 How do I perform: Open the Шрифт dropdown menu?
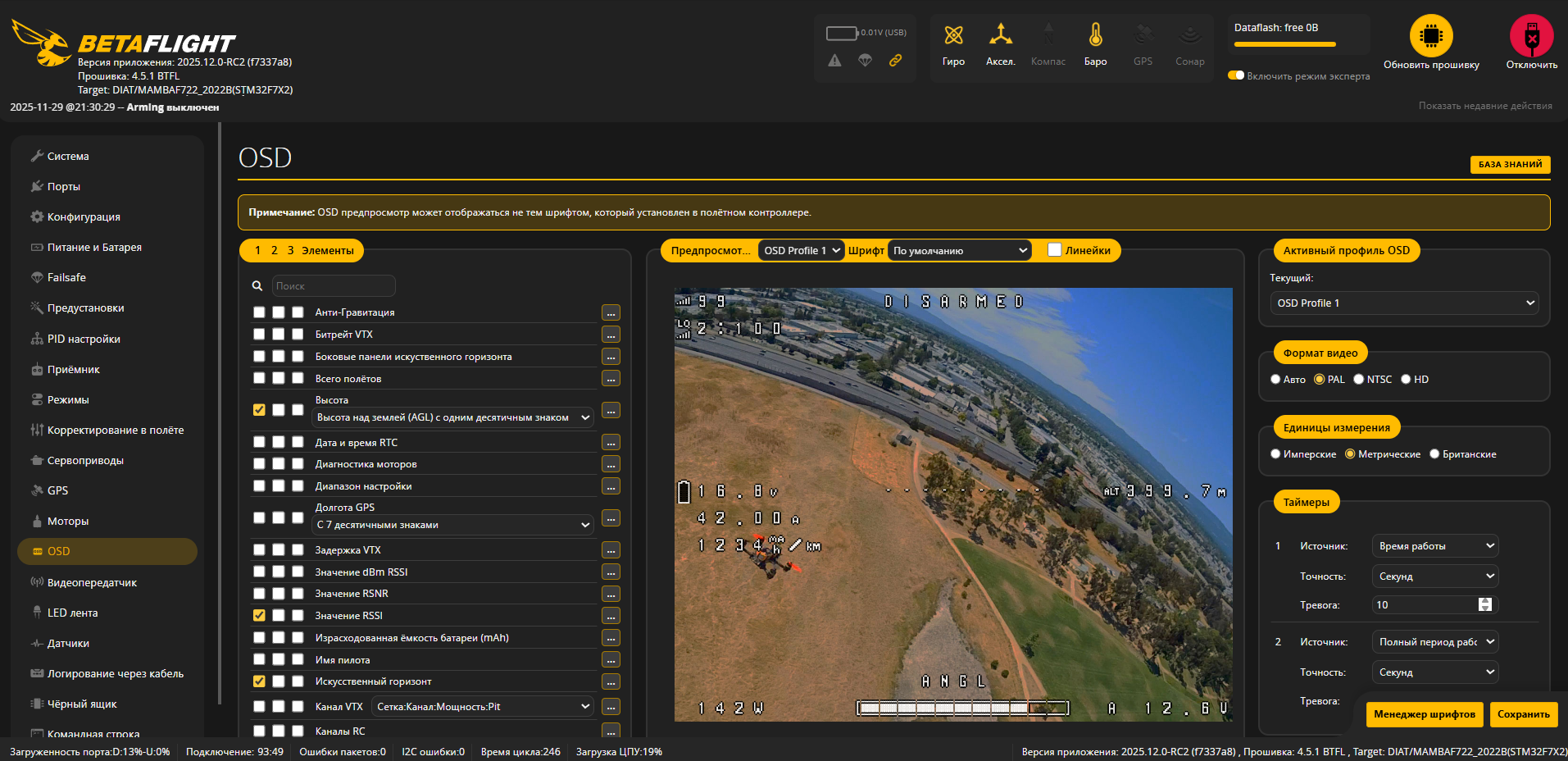pos(959,250)
